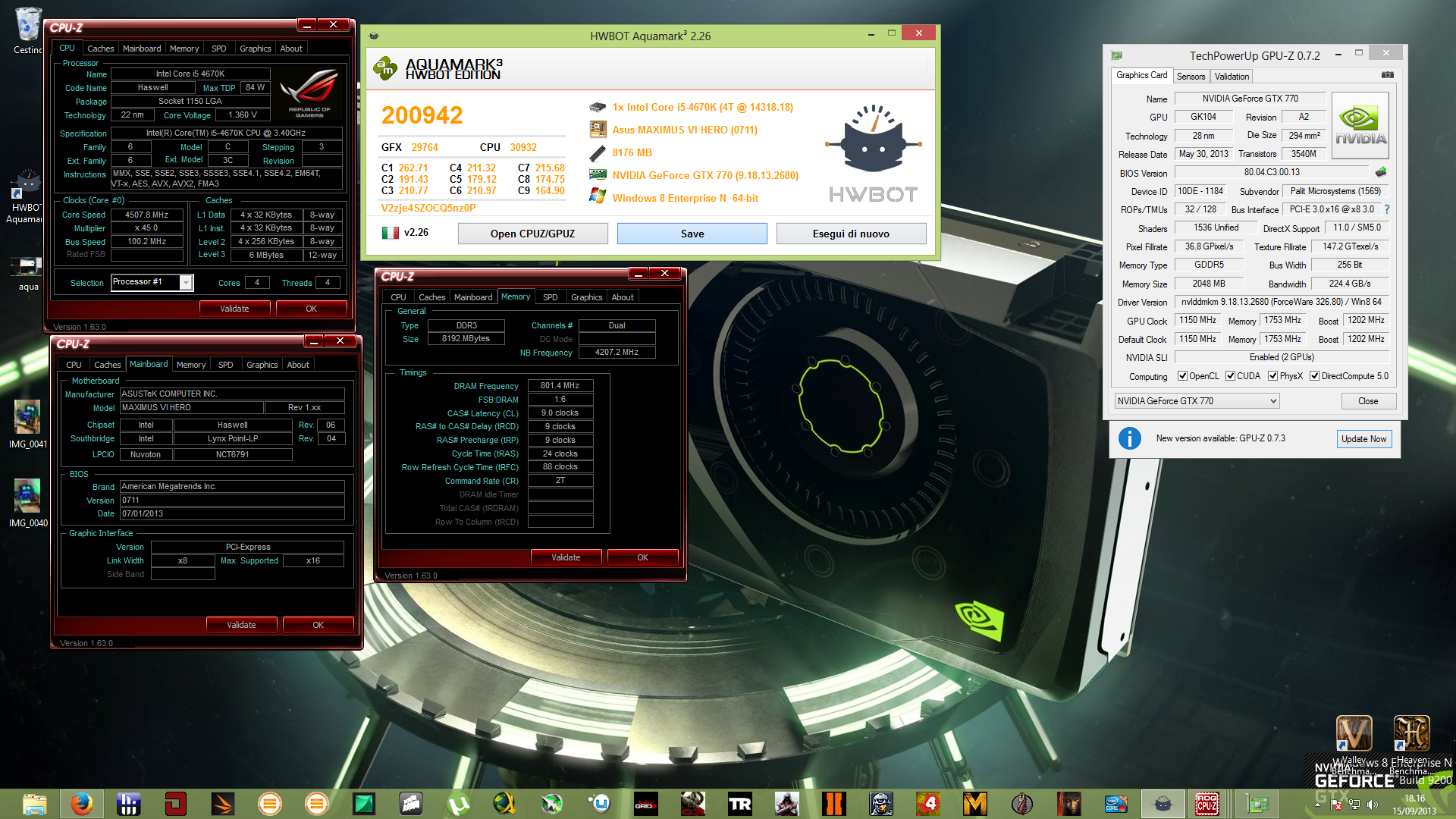Toggle the OpenCL checkbox in GPU-Z

point(1182,376)
